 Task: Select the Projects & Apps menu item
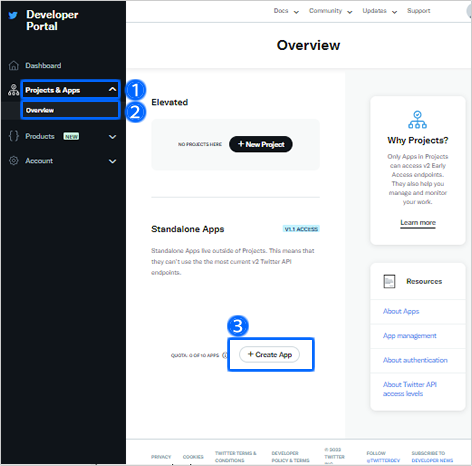pos(53,90)
